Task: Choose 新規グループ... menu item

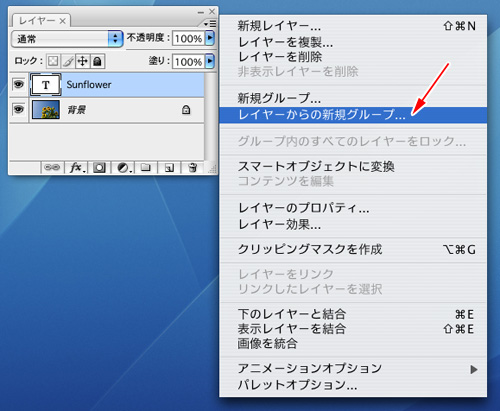Action: click(x=353, y=98)
